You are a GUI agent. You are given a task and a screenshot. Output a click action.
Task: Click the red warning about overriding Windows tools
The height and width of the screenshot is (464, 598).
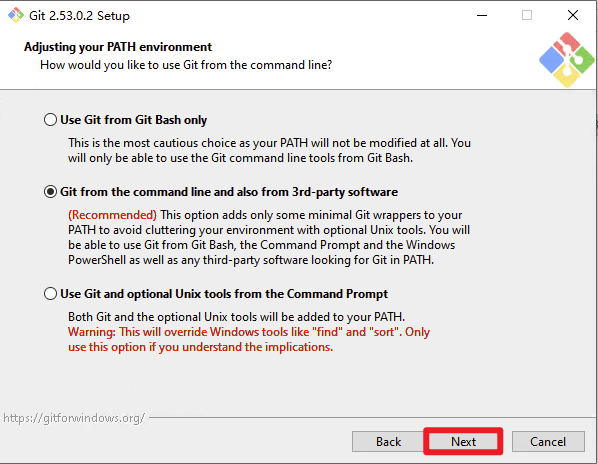click(249, 339)
